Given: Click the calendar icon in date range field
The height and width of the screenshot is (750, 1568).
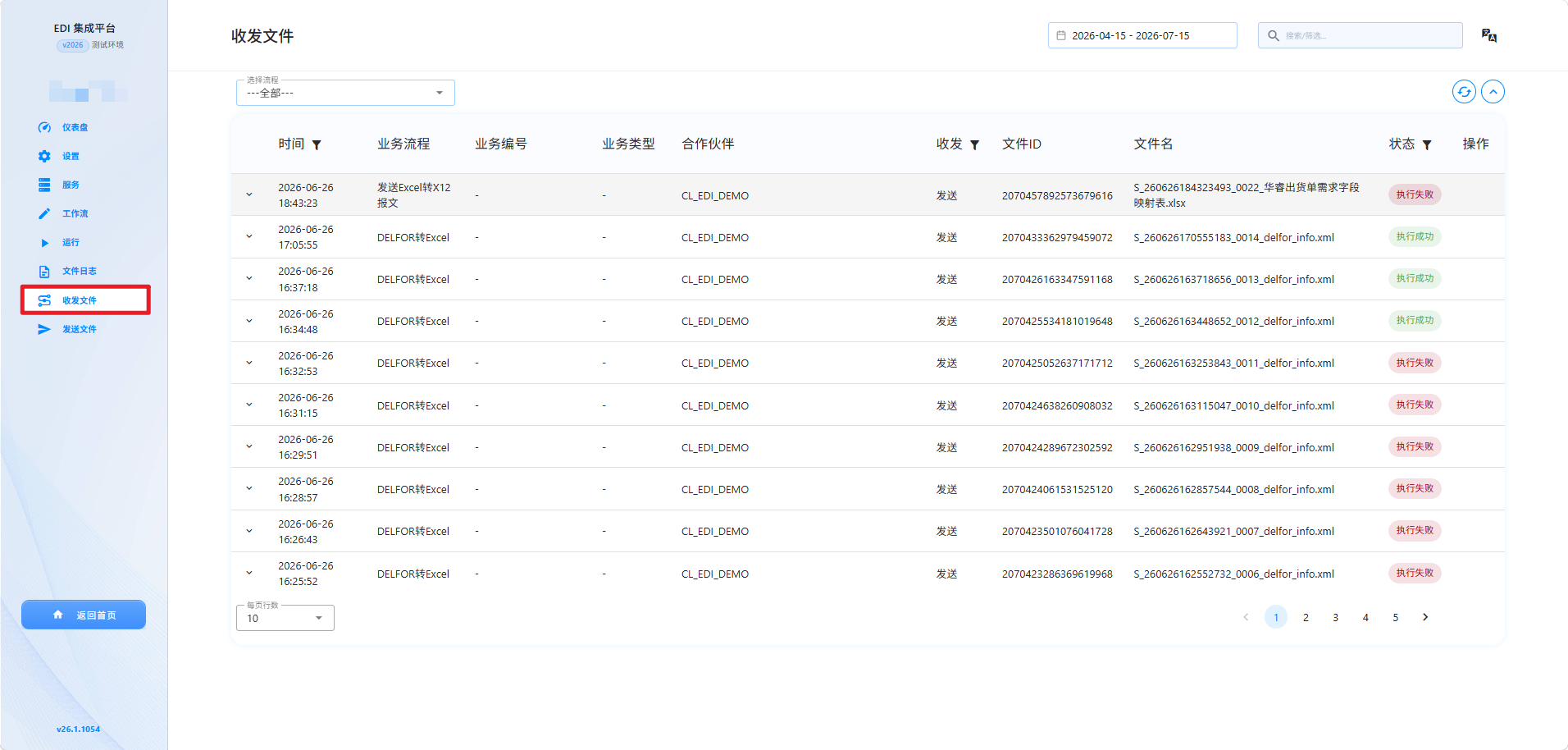Looking at the screenshot, I should (x=1061, y=35).
